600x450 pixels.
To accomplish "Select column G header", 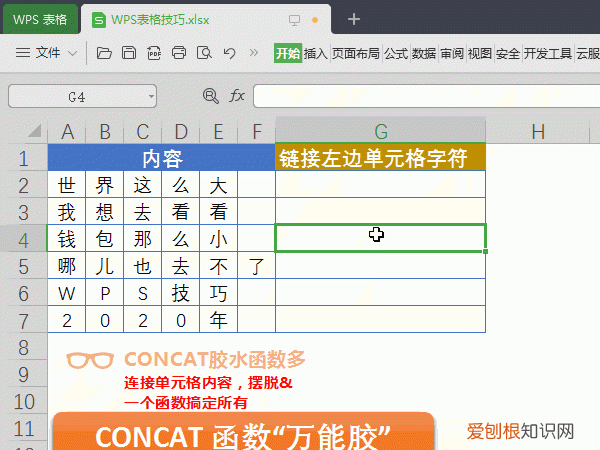I will point(381,131).
